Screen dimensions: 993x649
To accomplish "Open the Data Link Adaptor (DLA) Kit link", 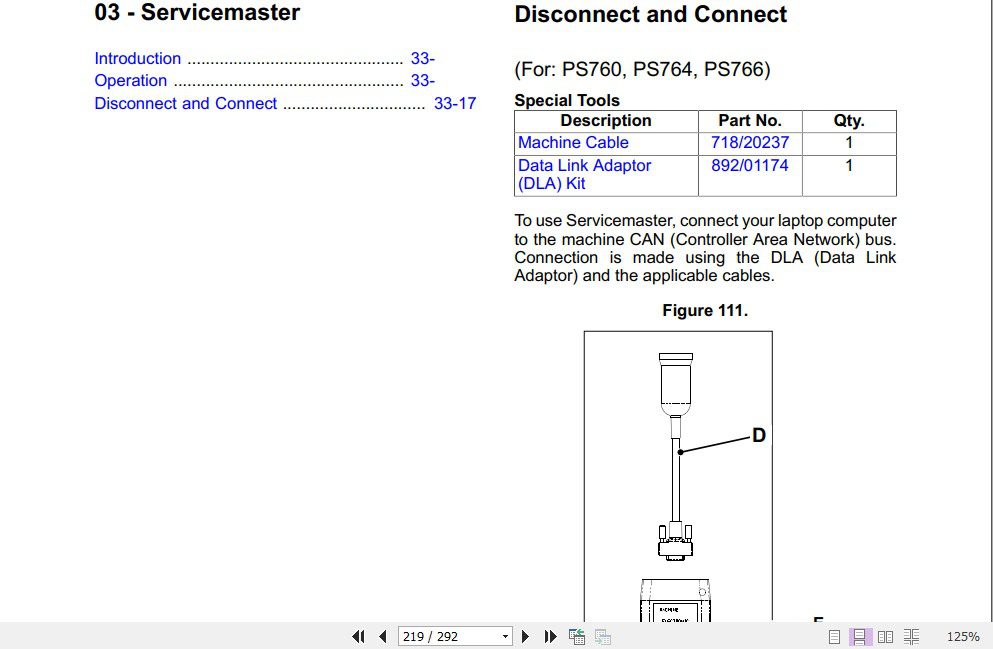I will 584,174.
